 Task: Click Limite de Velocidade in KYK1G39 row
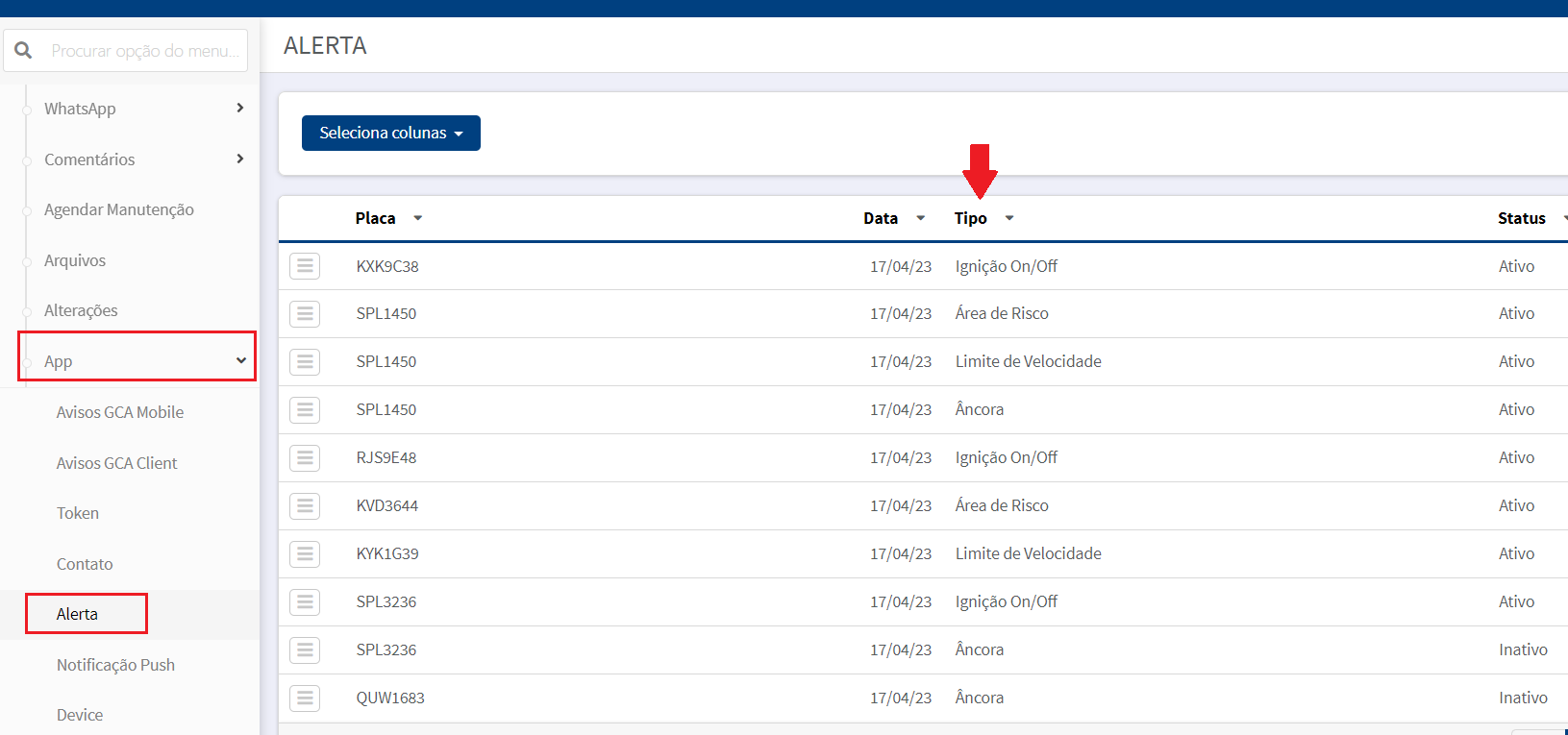tap(1029, 553)
